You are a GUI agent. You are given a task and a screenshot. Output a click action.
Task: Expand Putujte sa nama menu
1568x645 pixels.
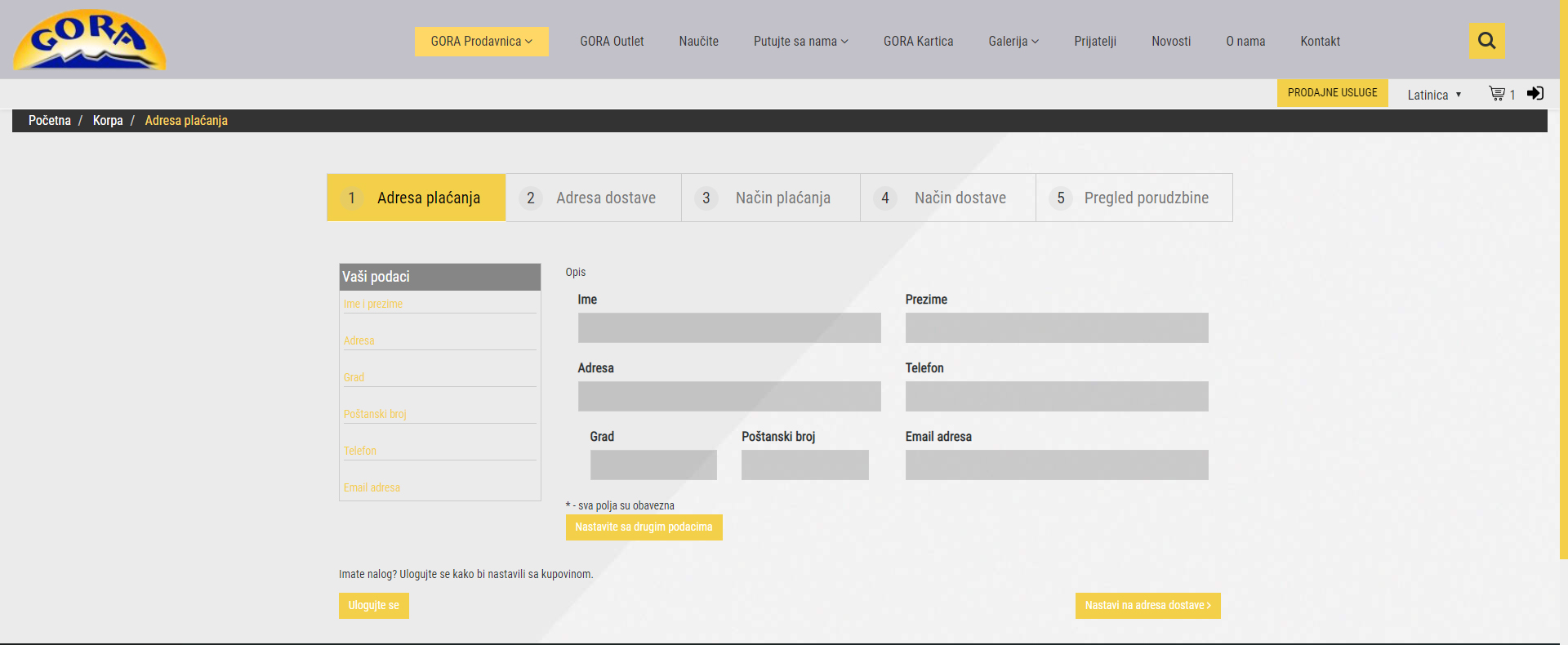coord(801,42)
